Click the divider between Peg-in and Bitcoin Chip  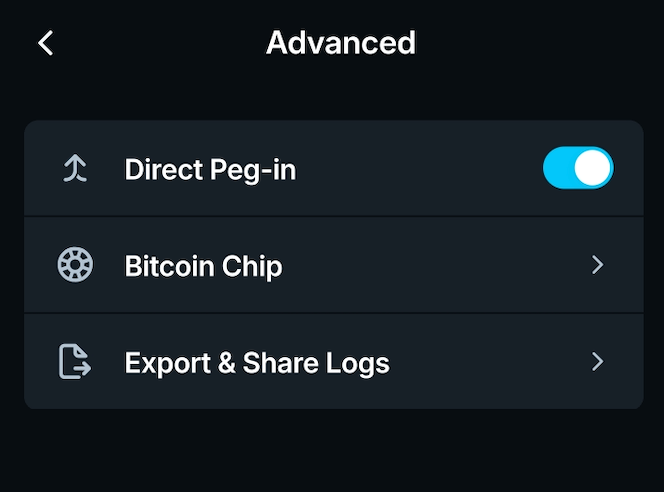333,216
